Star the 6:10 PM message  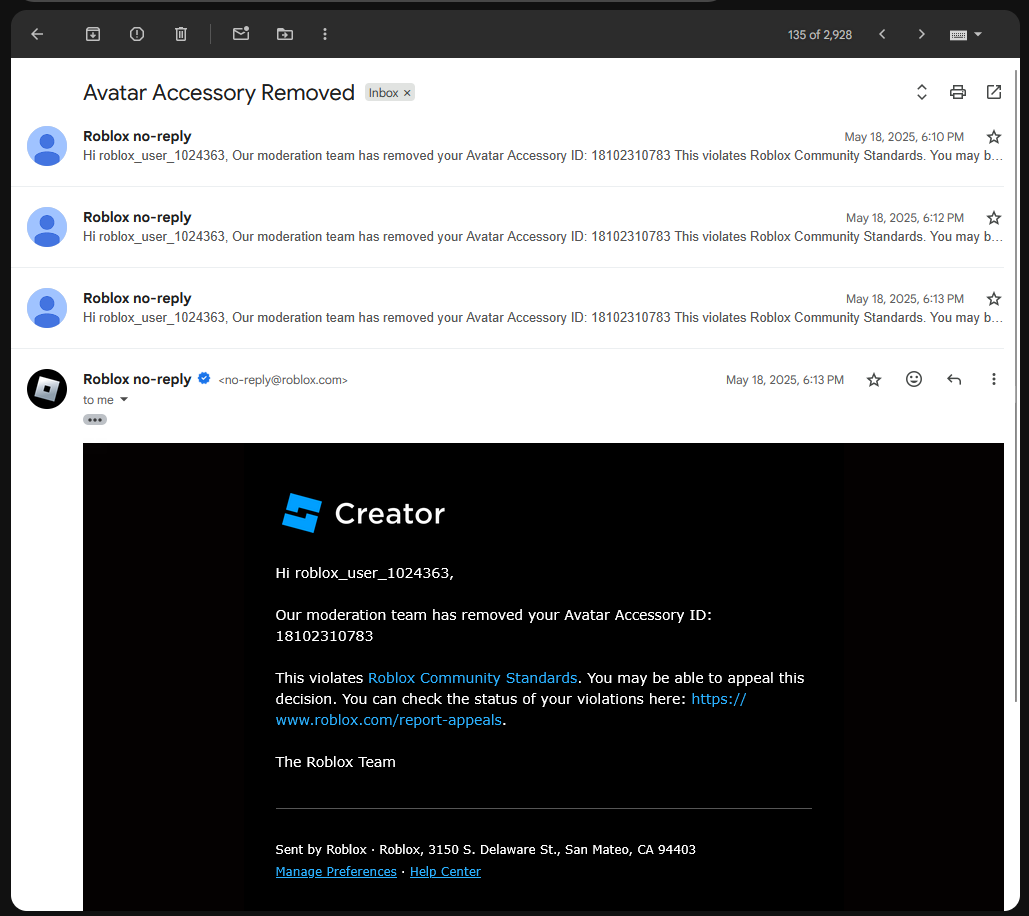(994, 137)
